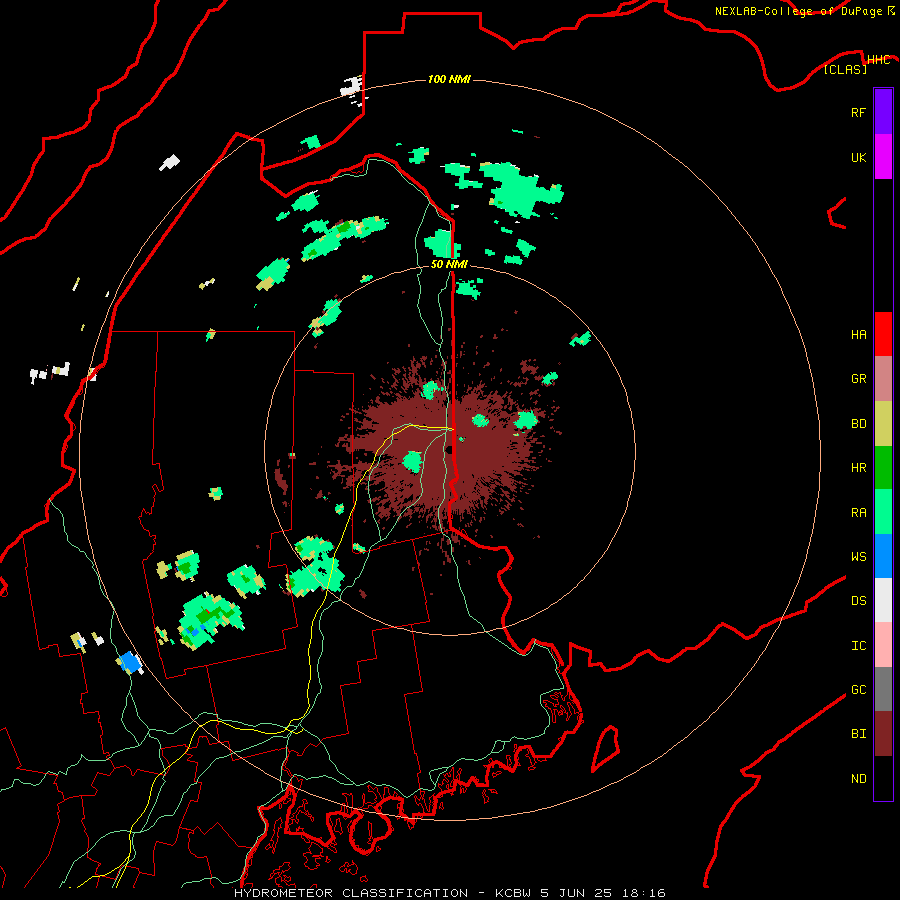900x900 pixels.
Task: Click the 5 JUN 25 date text
Action: coord(576,893)
